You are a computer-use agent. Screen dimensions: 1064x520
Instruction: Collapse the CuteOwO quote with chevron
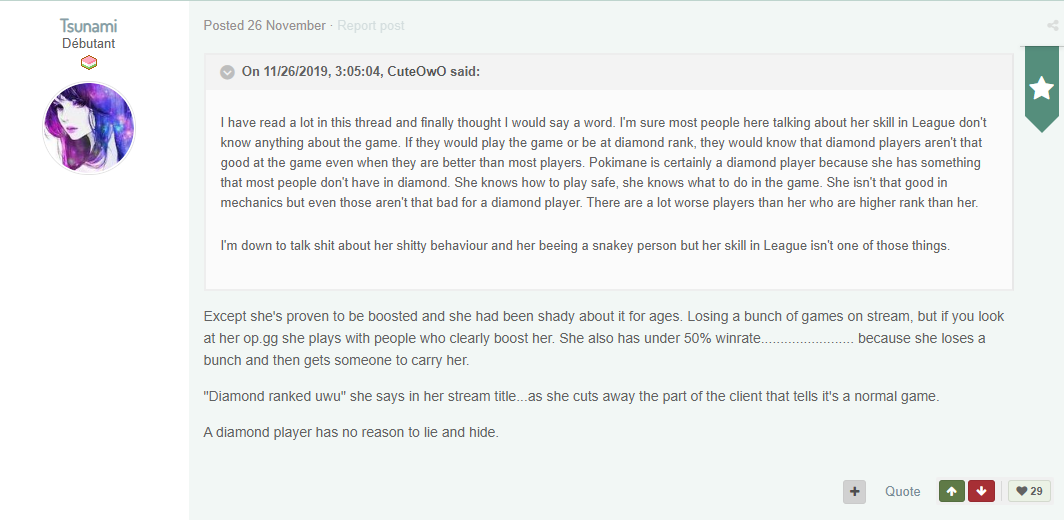click(x=227, y=72)
